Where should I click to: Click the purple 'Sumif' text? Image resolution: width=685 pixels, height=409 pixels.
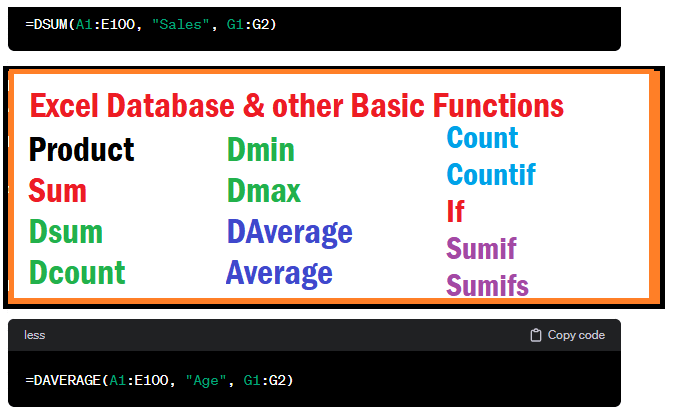(481, 248)
